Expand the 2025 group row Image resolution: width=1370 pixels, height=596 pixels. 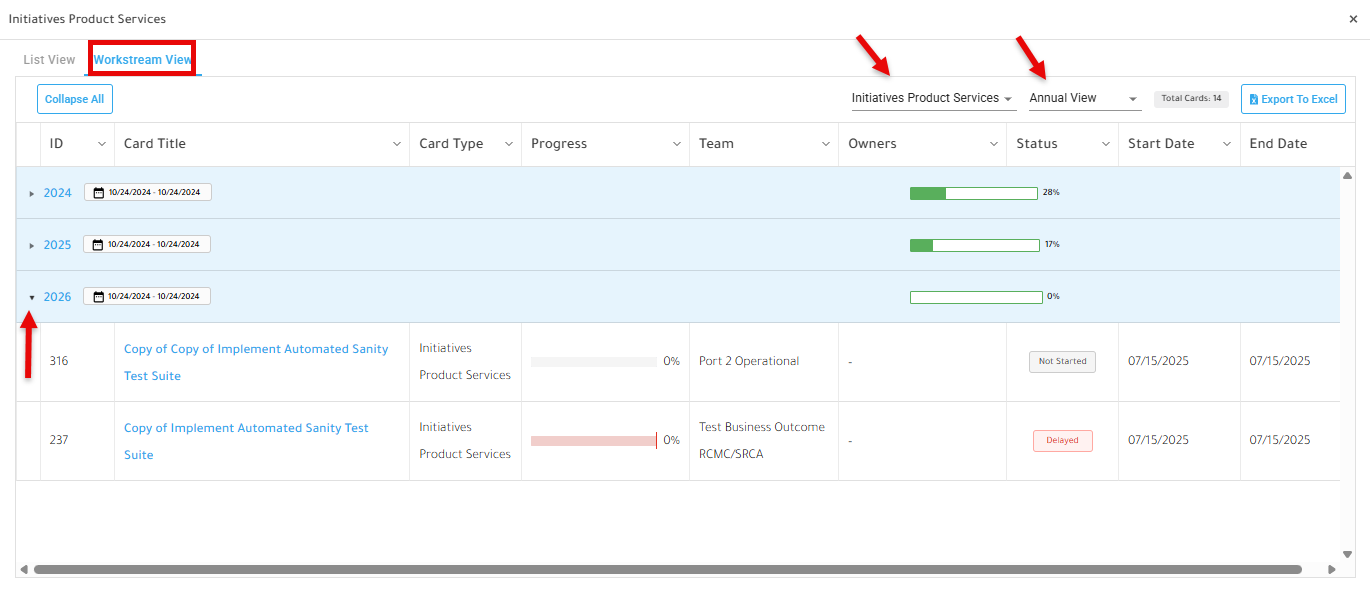coord(31,245)
